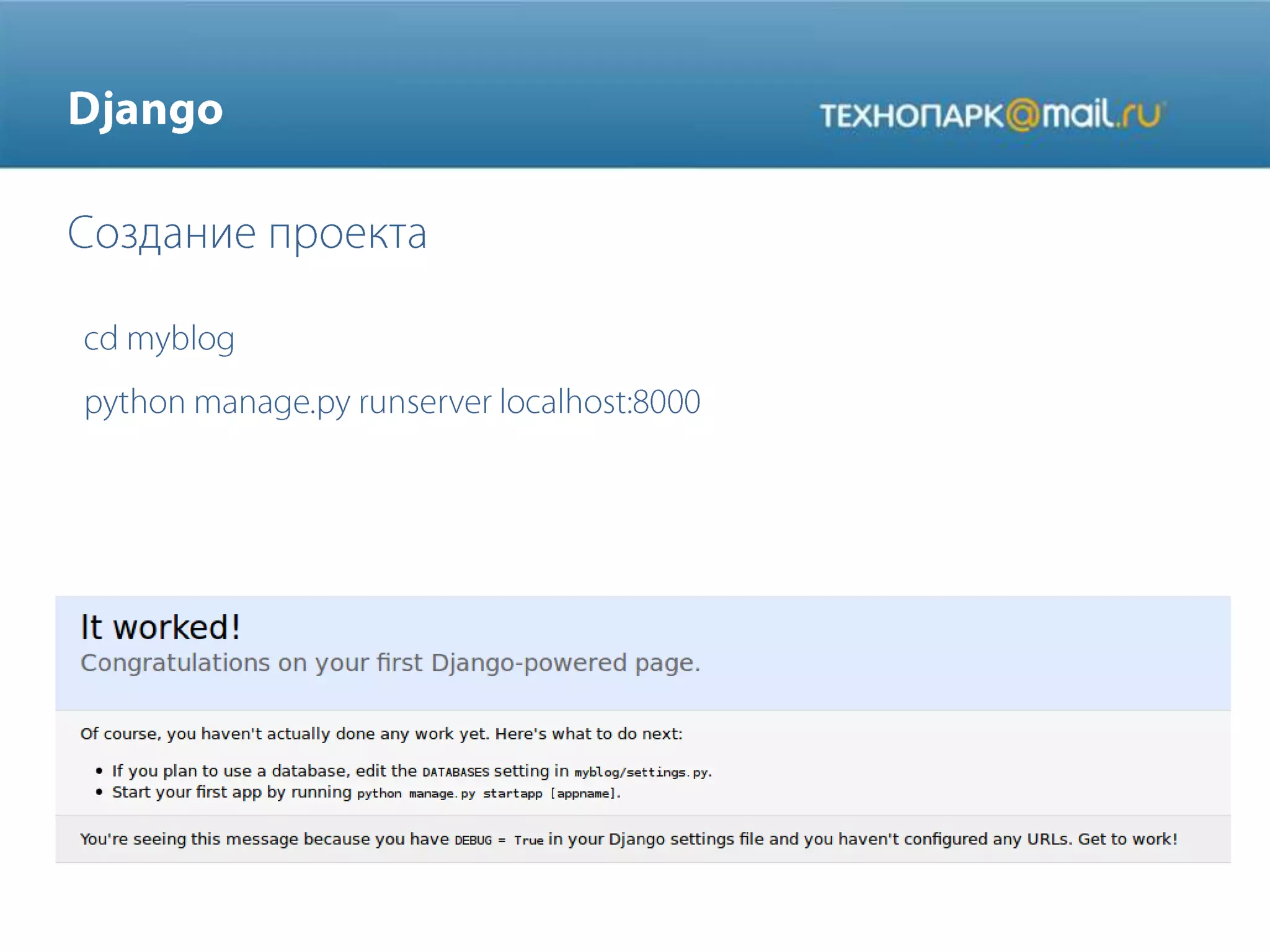Click the python manage.py startapp command
The image size is (1270, 952).
click(x=449, y=793)
